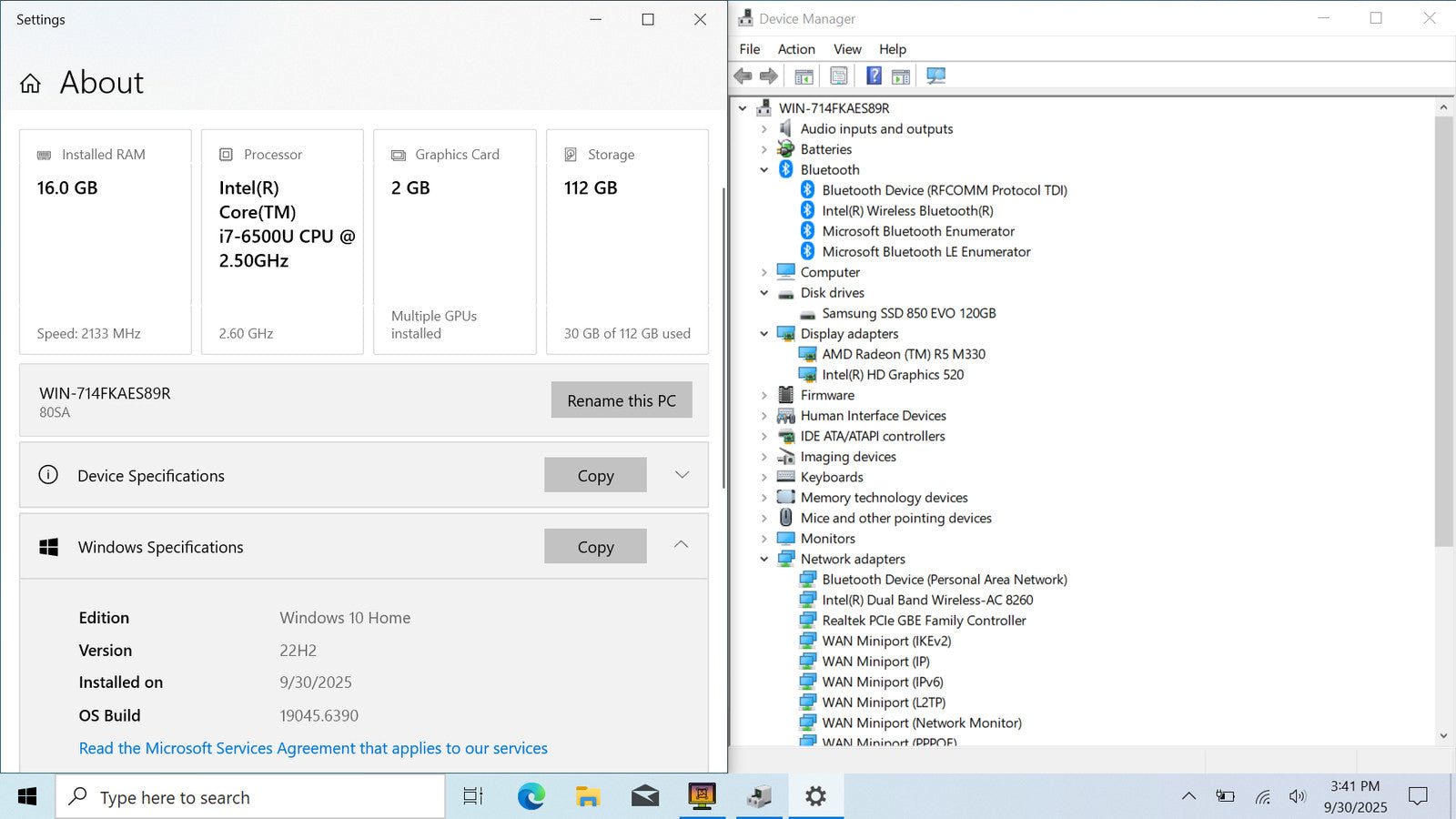
Task: Select AMD Radeon (TM) R5 M330
Action: [904, 354]
